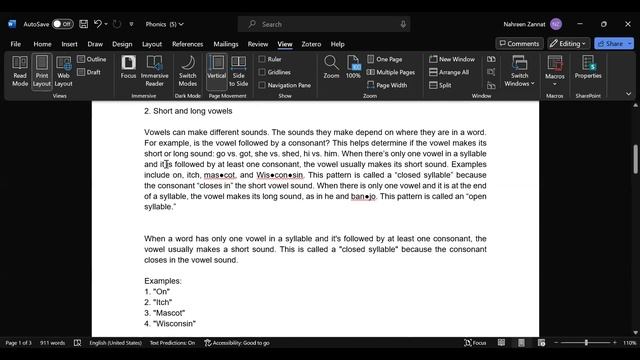This screenshot has width=640, height=360.
Task: Collapse the ribbon with chevron
Action: 629,94
